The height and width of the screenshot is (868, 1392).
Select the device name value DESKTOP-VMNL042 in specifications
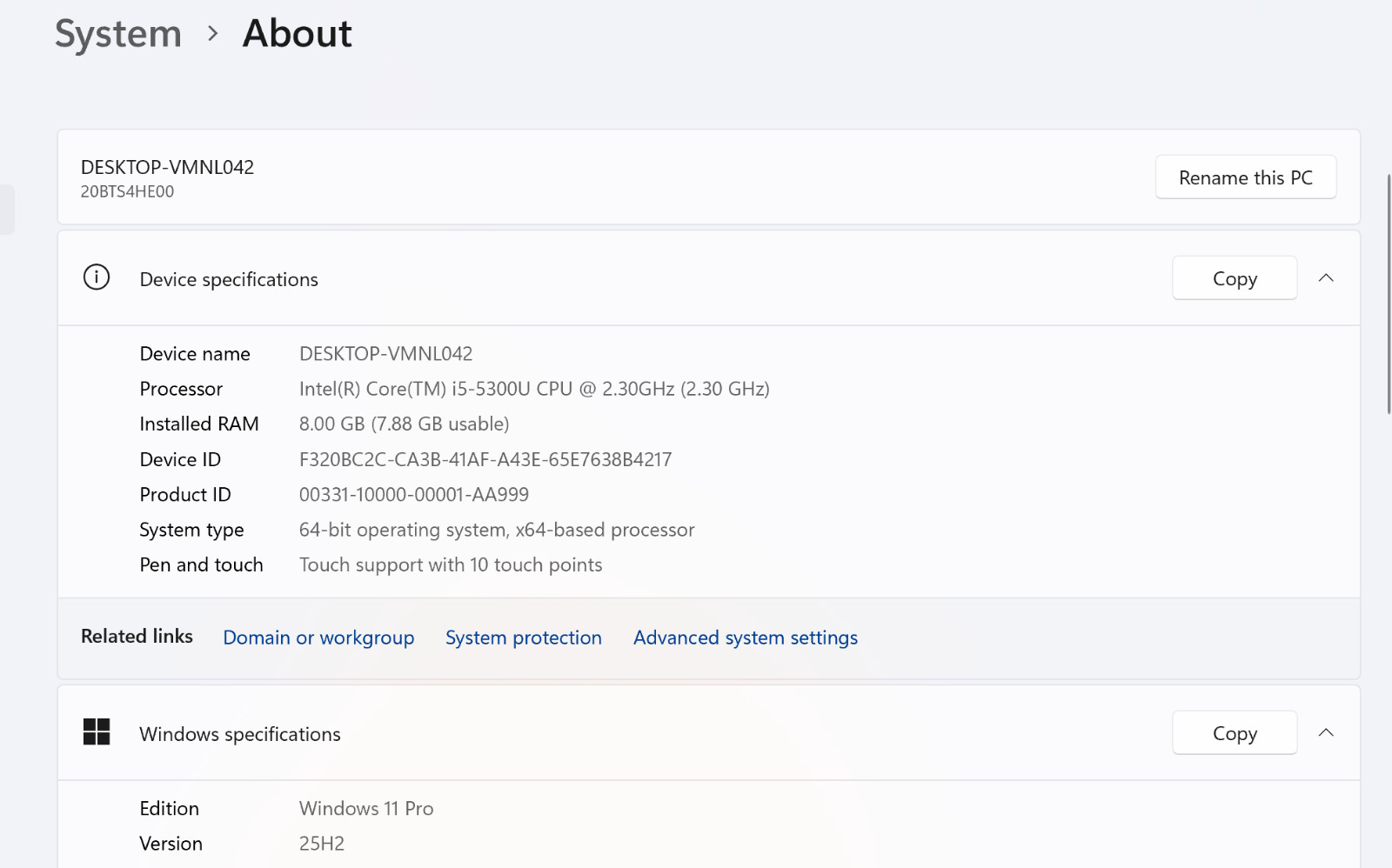tap(386, 354)
